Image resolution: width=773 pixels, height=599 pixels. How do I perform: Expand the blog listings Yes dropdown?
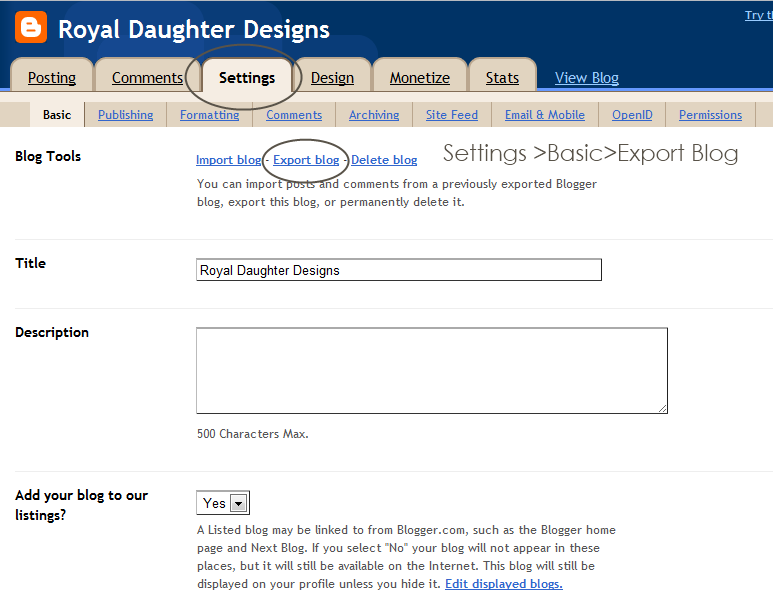[x=238, y=503]
